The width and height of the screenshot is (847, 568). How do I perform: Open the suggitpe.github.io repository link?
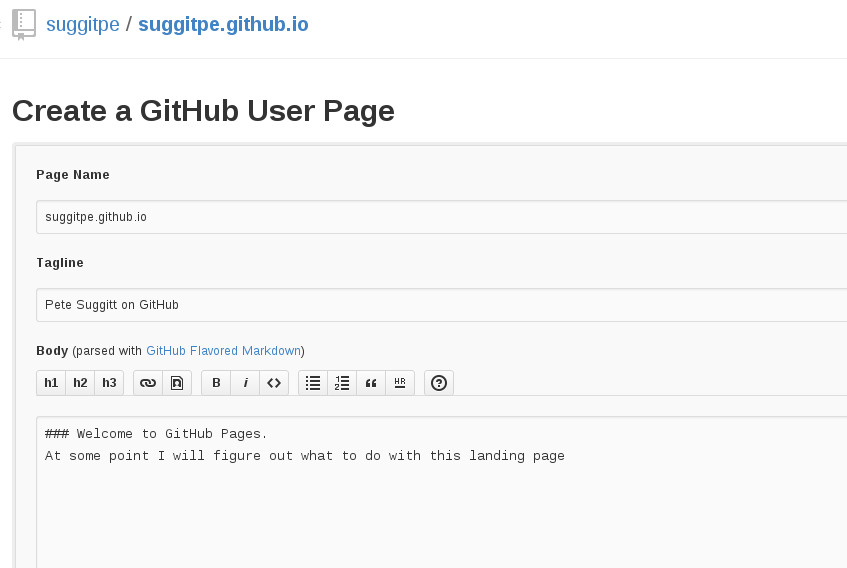[223, 24]
